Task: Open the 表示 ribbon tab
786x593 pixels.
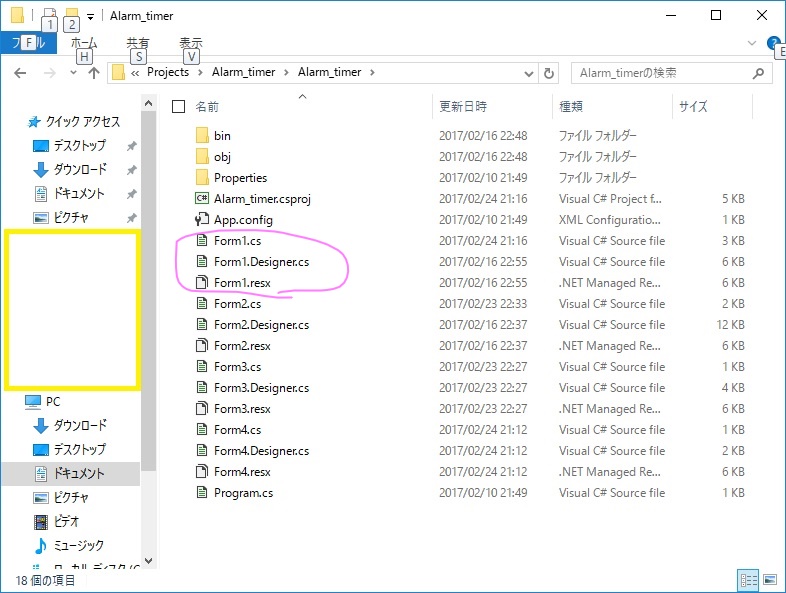Action: click(x=191, y=43)
